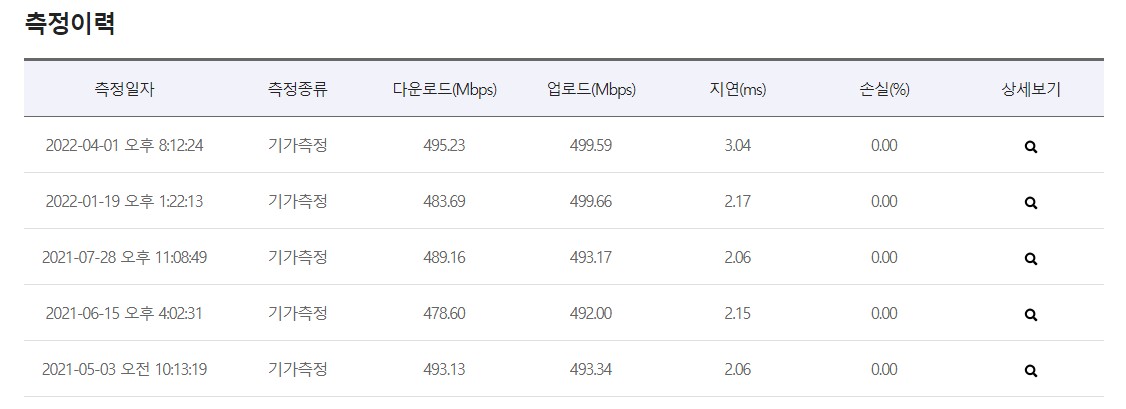This screenshot has height=409, width=1126.
Task: Click the 측정일자 column header
Action: (x=124, y=89)
